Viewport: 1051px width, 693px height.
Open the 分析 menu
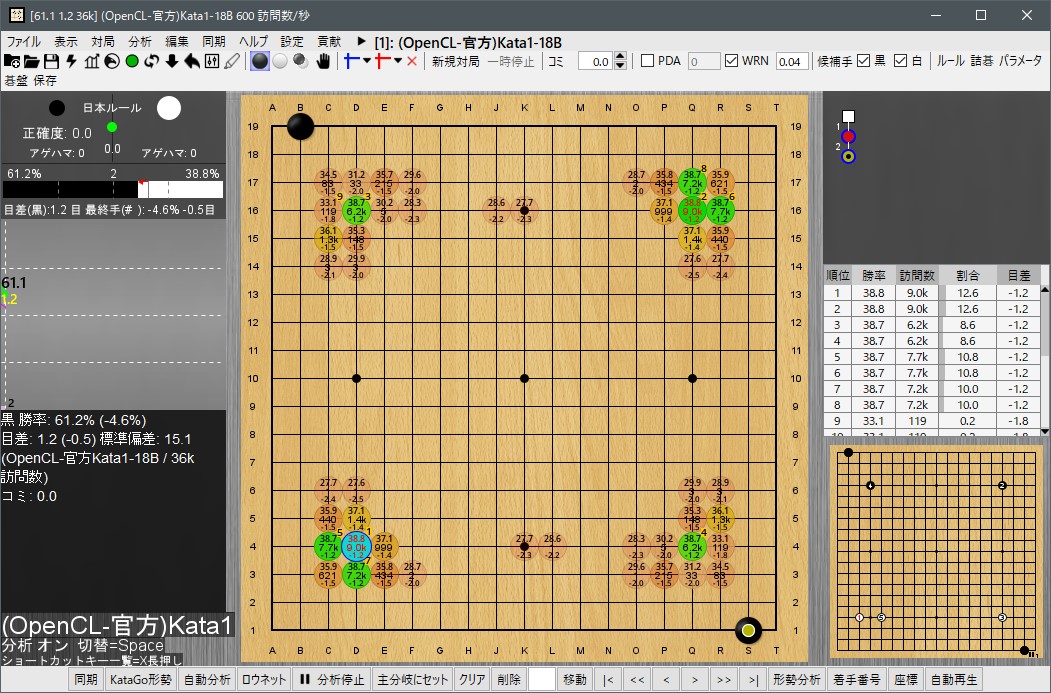(140, 42)
